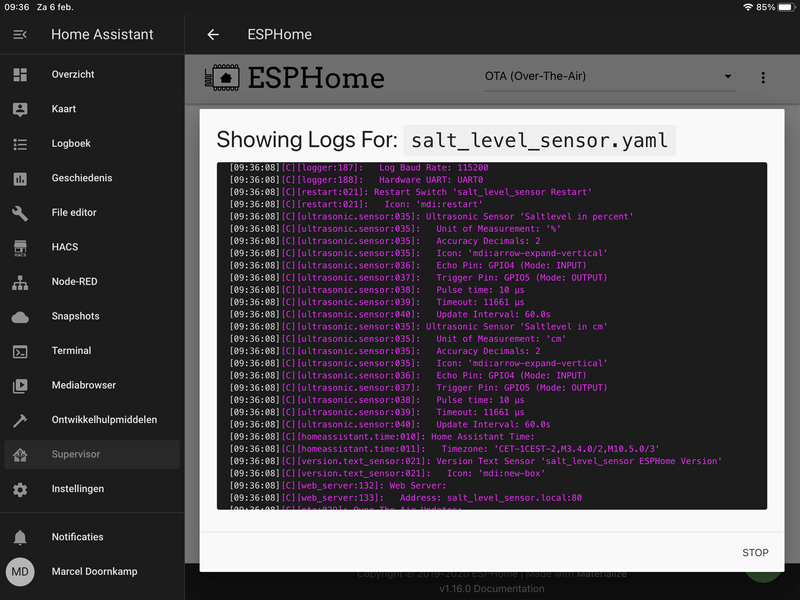Click the back arrow next to ESPHome

pyautogui.click(x=213, y=35)
